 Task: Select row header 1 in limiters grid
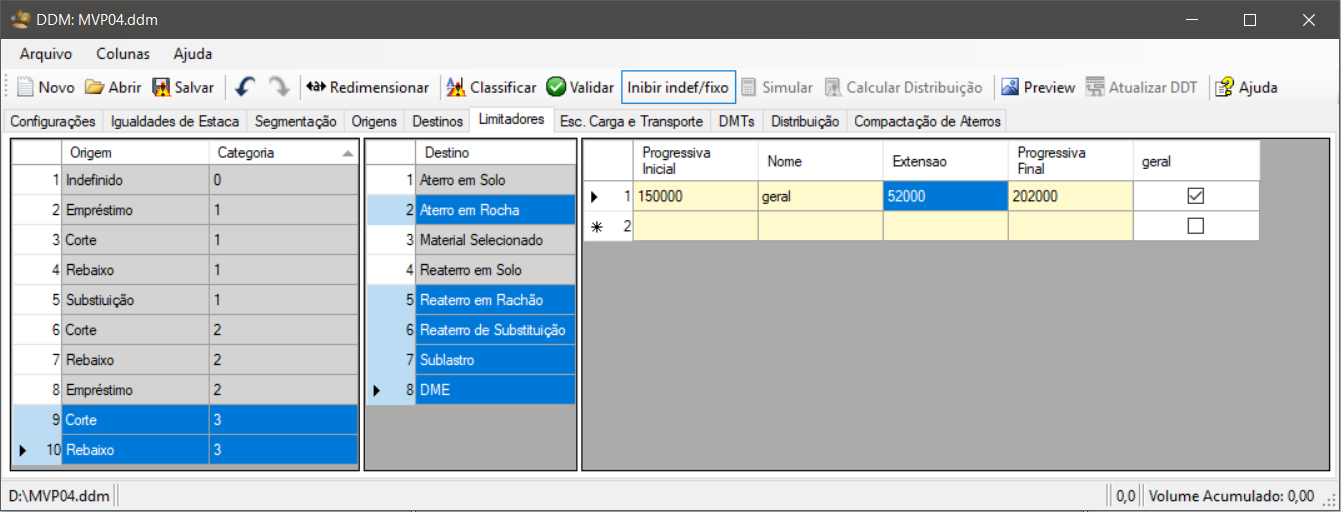point(608,196)
